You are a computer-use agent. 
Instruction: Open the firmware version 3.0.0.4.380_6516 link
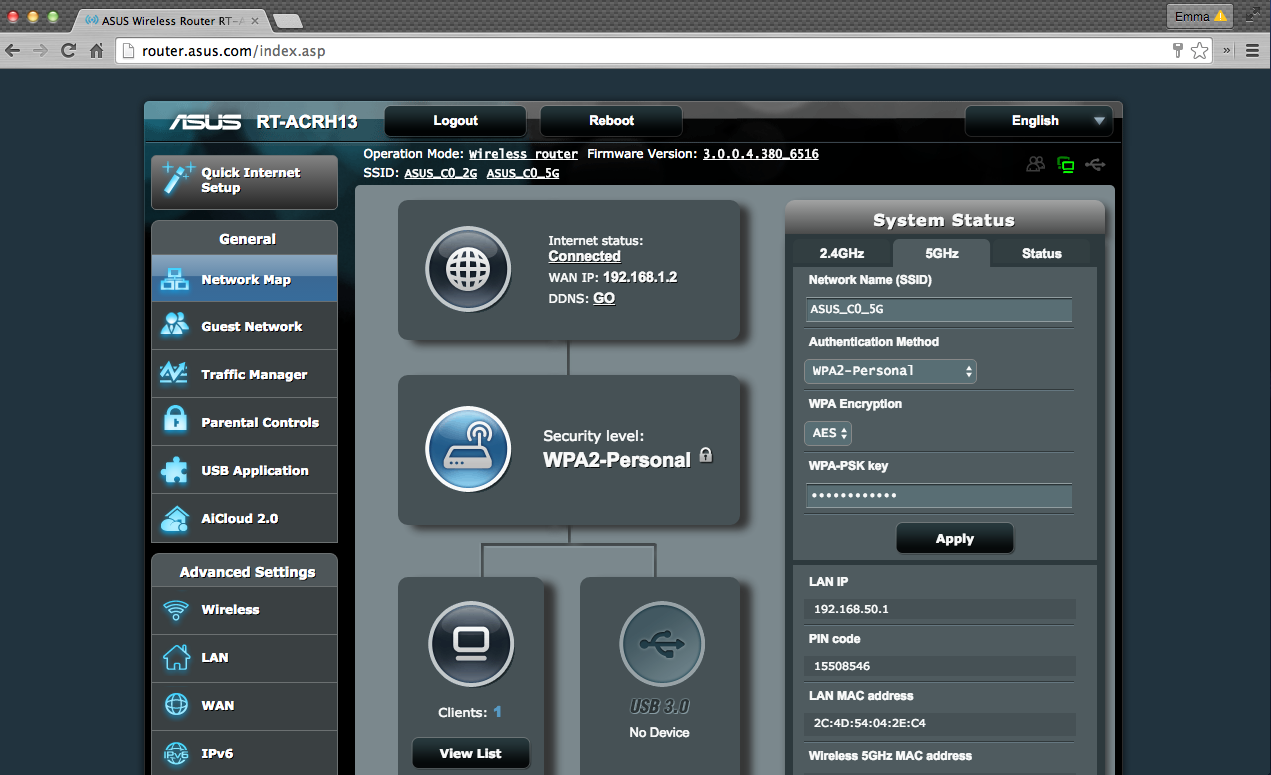coord(760,154)
